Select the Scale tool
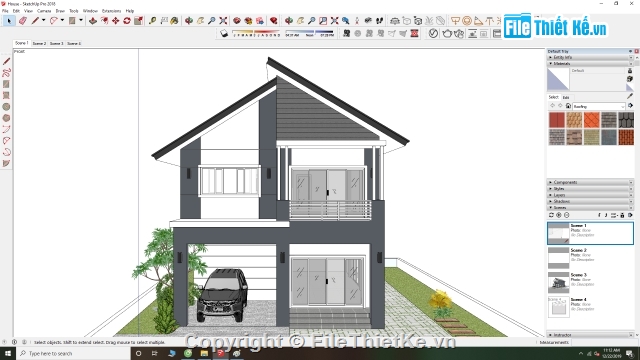Image resolution: width=640 pixels, height=360 pixels. pyautogui.click(x=138, y=20)
